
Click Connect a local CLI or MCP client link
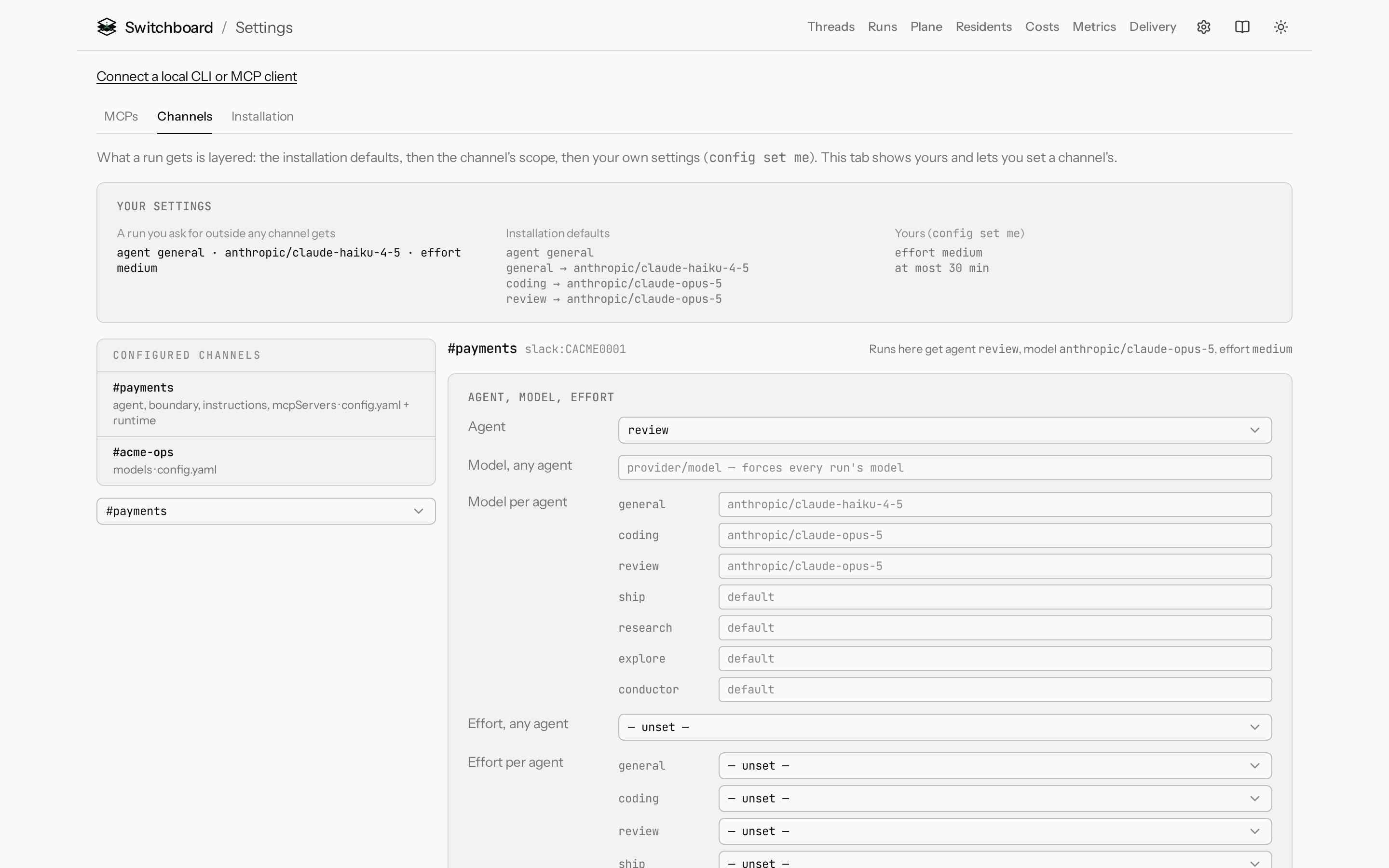197,76
